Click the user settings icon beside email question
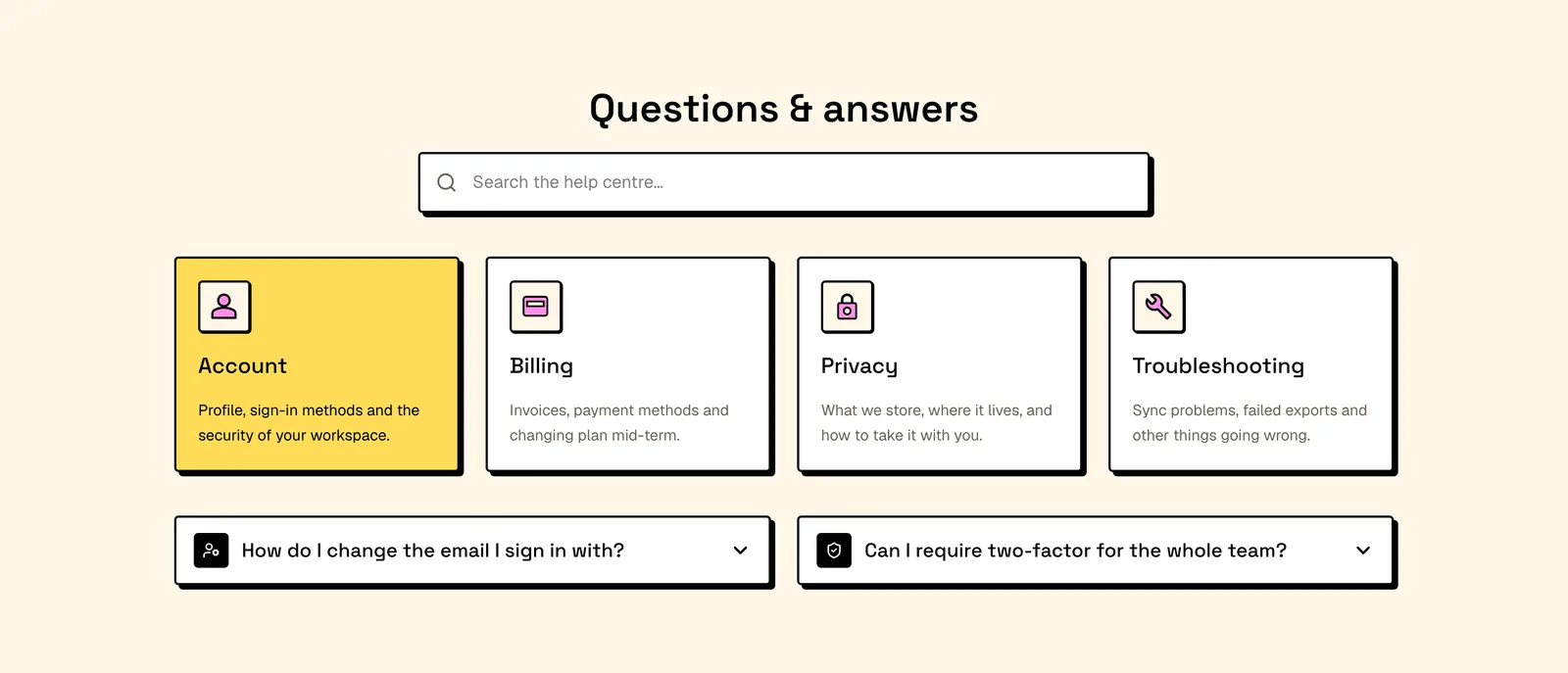The image size is (1568, 673). [x=212, y=551]
